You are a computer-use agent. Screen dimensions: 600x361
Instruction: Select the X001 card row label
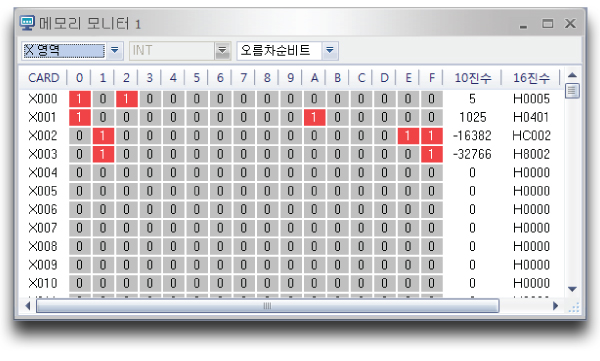(43, 117)
